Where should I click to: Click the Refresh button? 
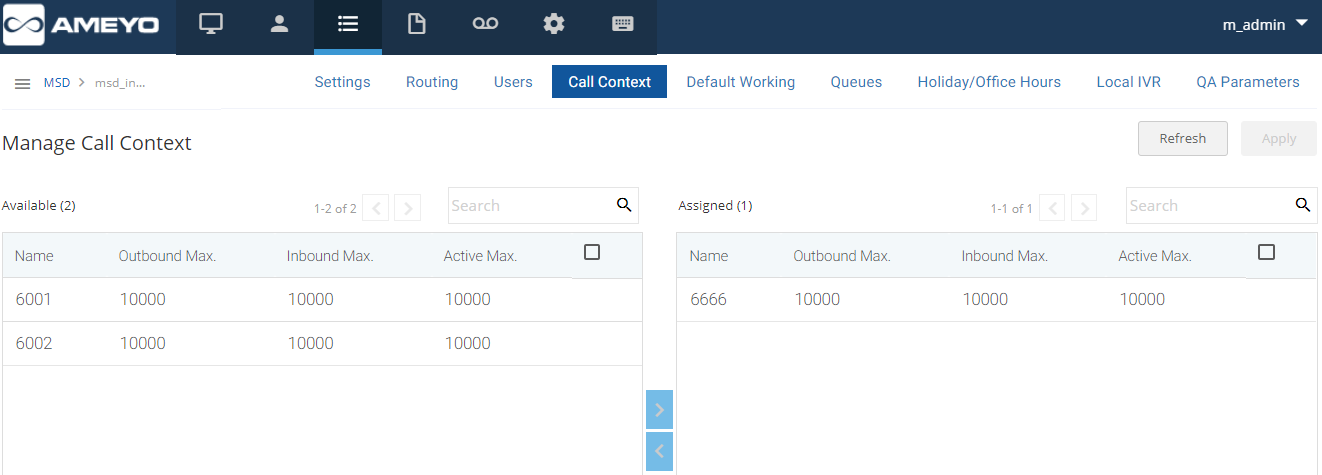(1183, 139)
